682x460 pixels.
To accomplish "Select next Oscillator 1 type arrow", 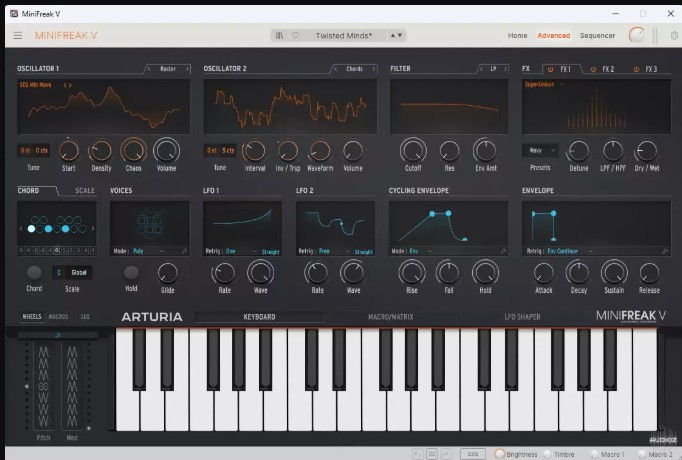I will click(x=187, y=69).
